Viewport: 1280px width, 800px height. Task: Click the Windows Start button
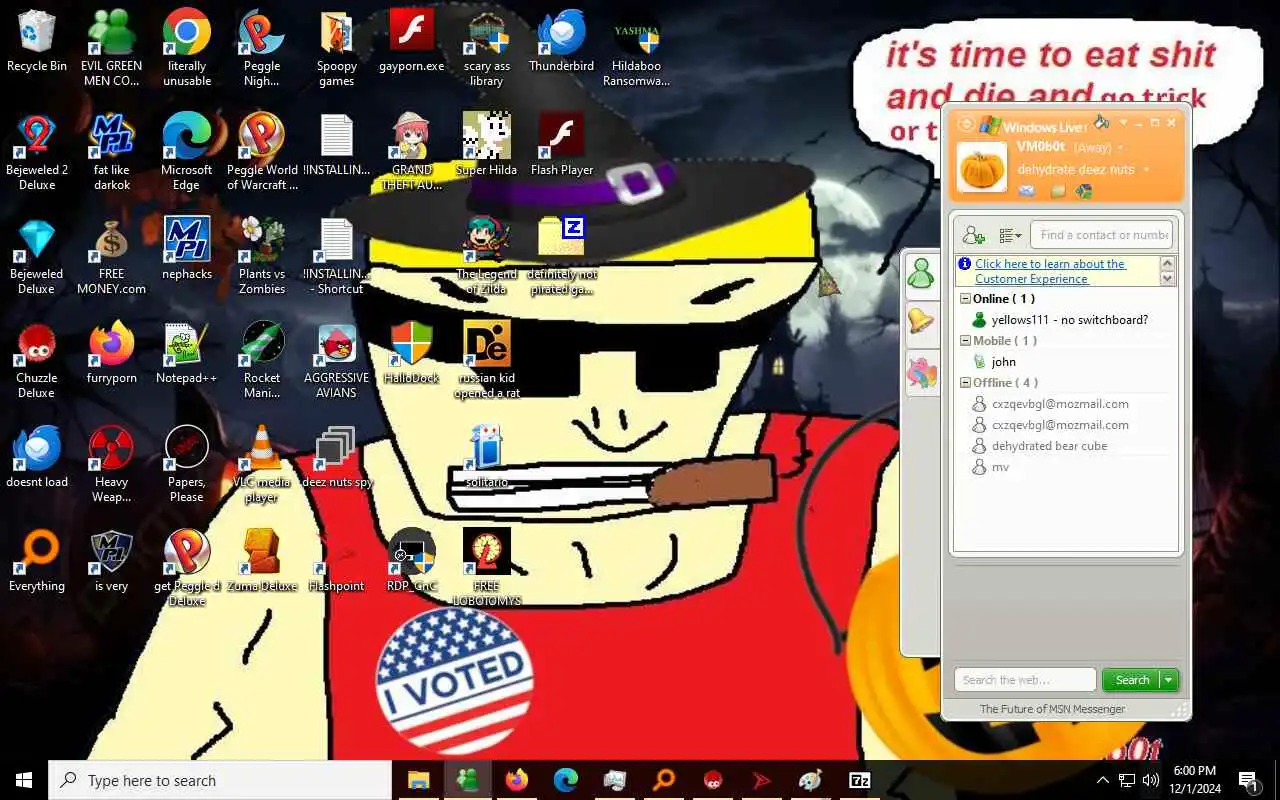click(24, 780)
